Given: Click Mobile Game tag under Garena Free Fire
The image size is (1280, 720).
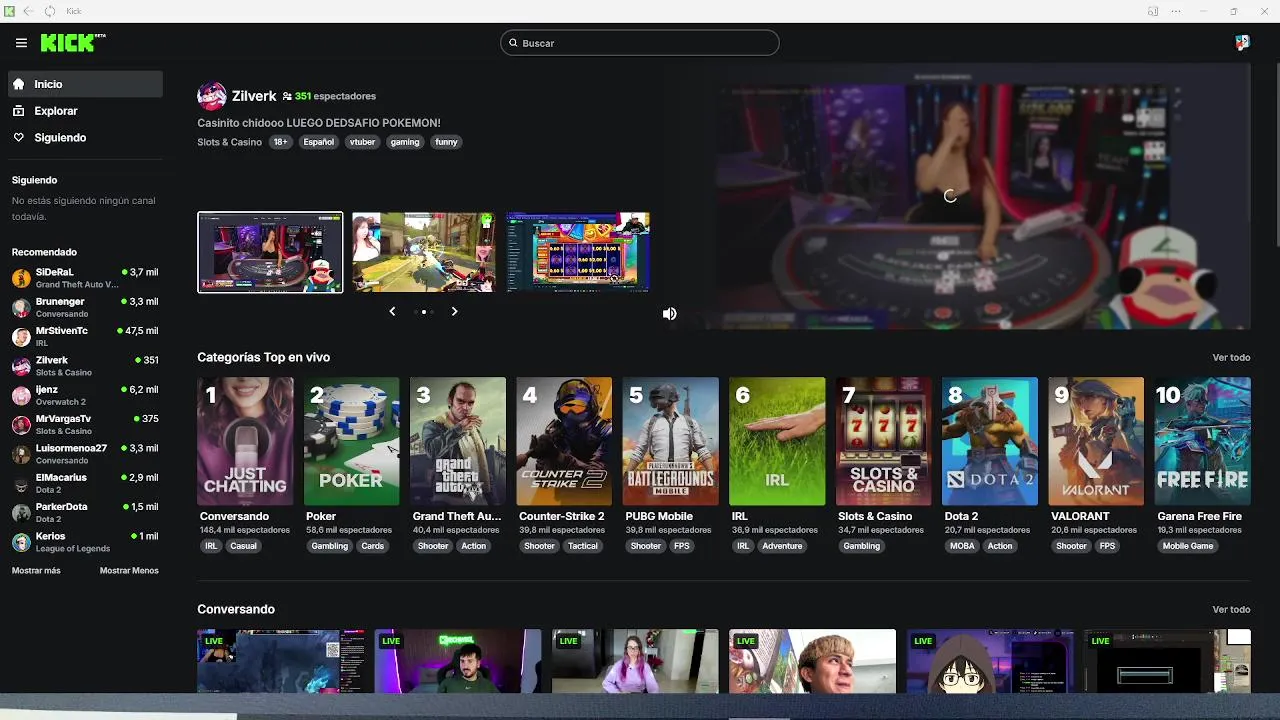Looking at the screenshot, I should 1188,546.
